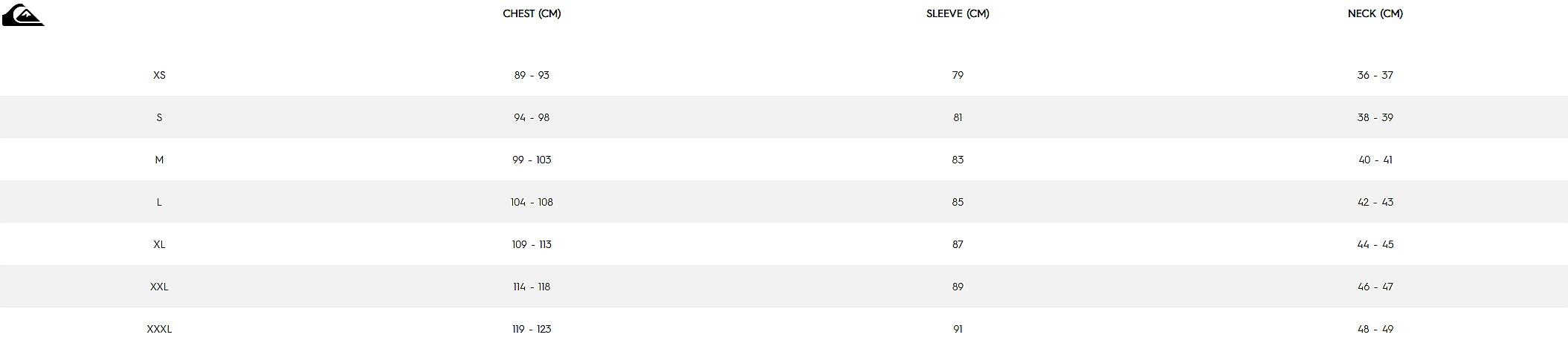Click neck measurement 36 - 37

click(1375, 75)
